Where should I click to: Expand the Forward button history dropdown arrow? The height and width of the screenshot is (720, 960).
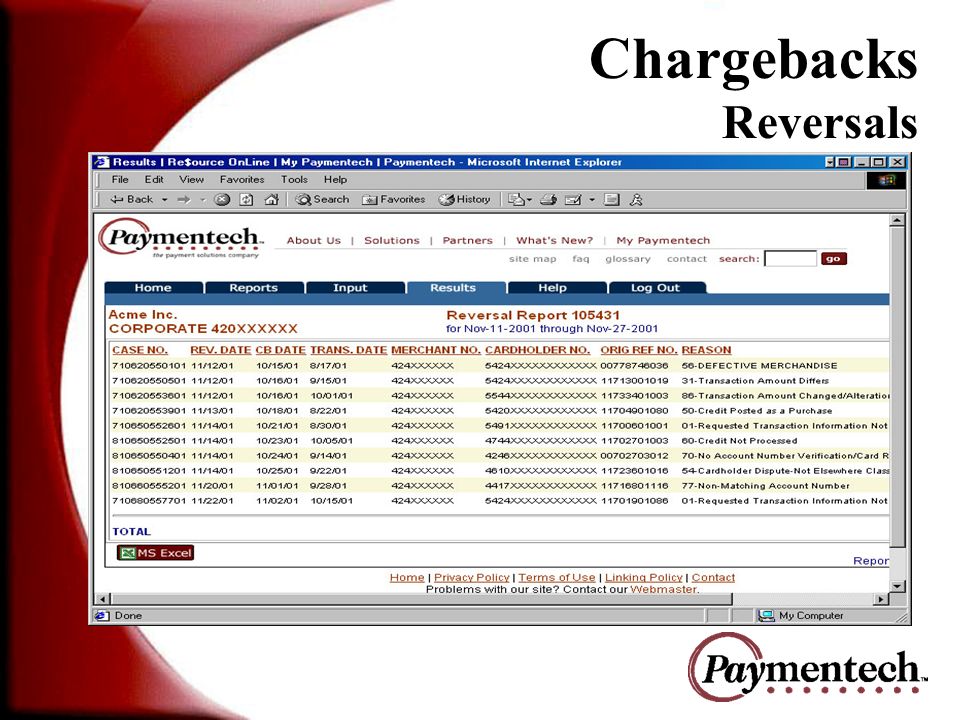point(203,200)
